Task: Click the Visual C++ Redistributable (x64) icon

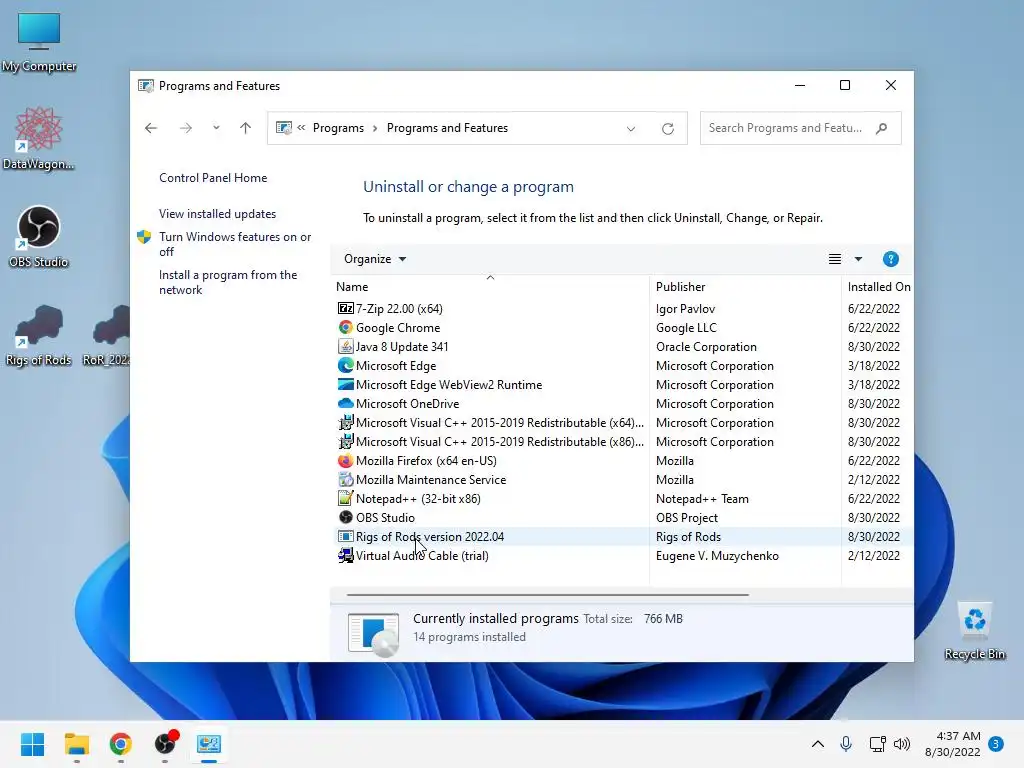Action: (x=345, y=422)
